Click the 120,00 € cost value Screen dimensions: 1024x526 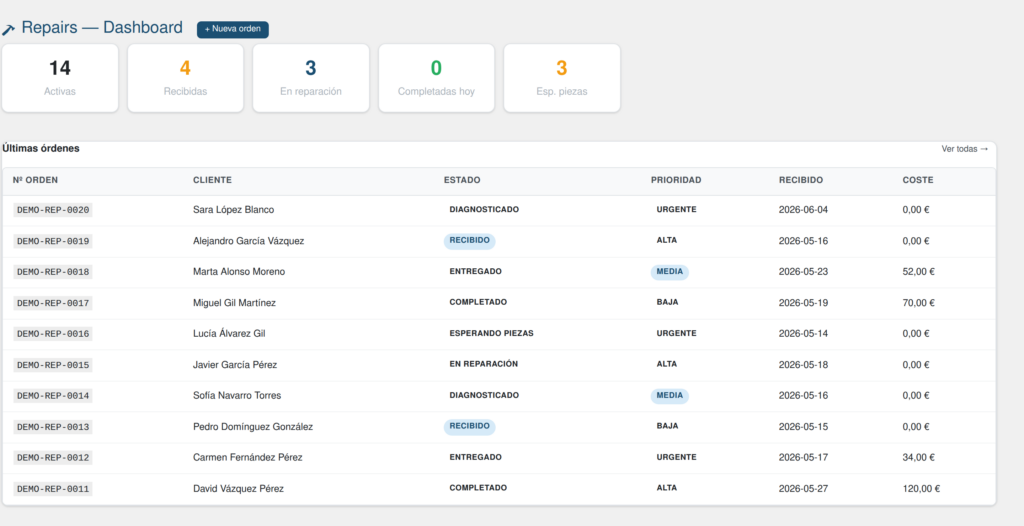tap(921, 489)
